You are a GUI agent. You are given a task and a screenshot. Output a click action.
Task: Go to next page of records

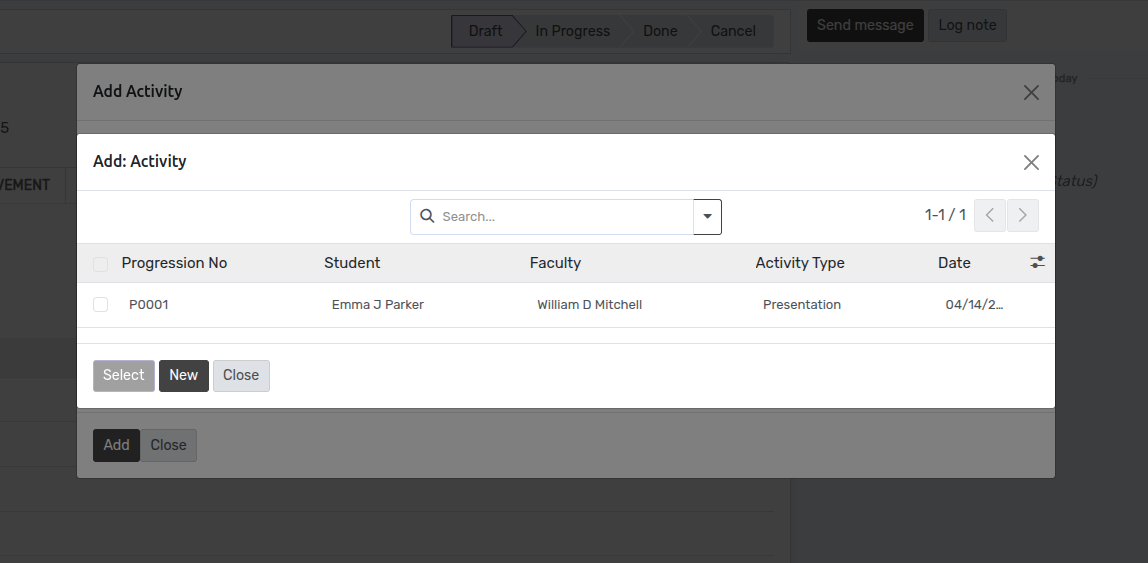coord(1022,216)
